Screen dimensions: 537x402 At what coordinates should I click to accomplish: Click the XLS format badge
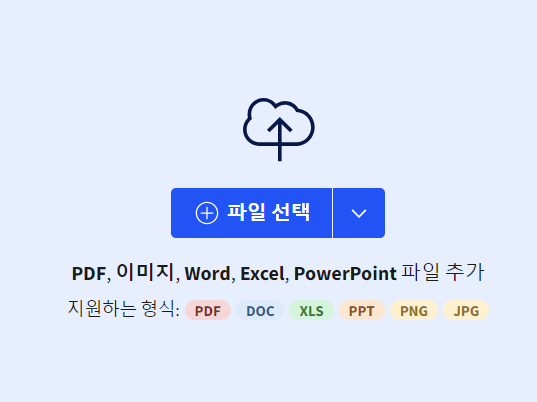(311, 311)
